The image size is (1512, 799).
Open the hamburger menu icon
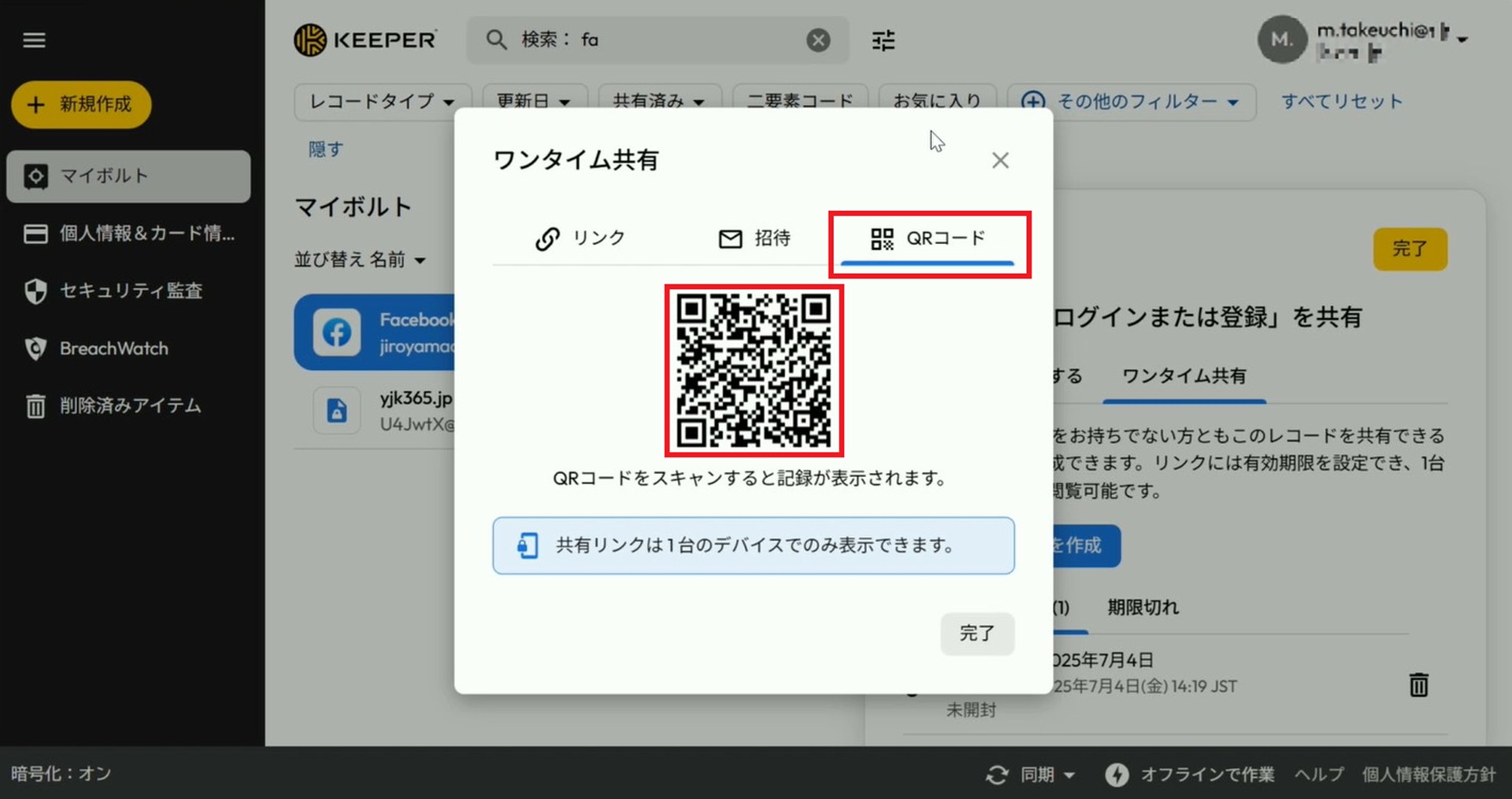[34, 40]
